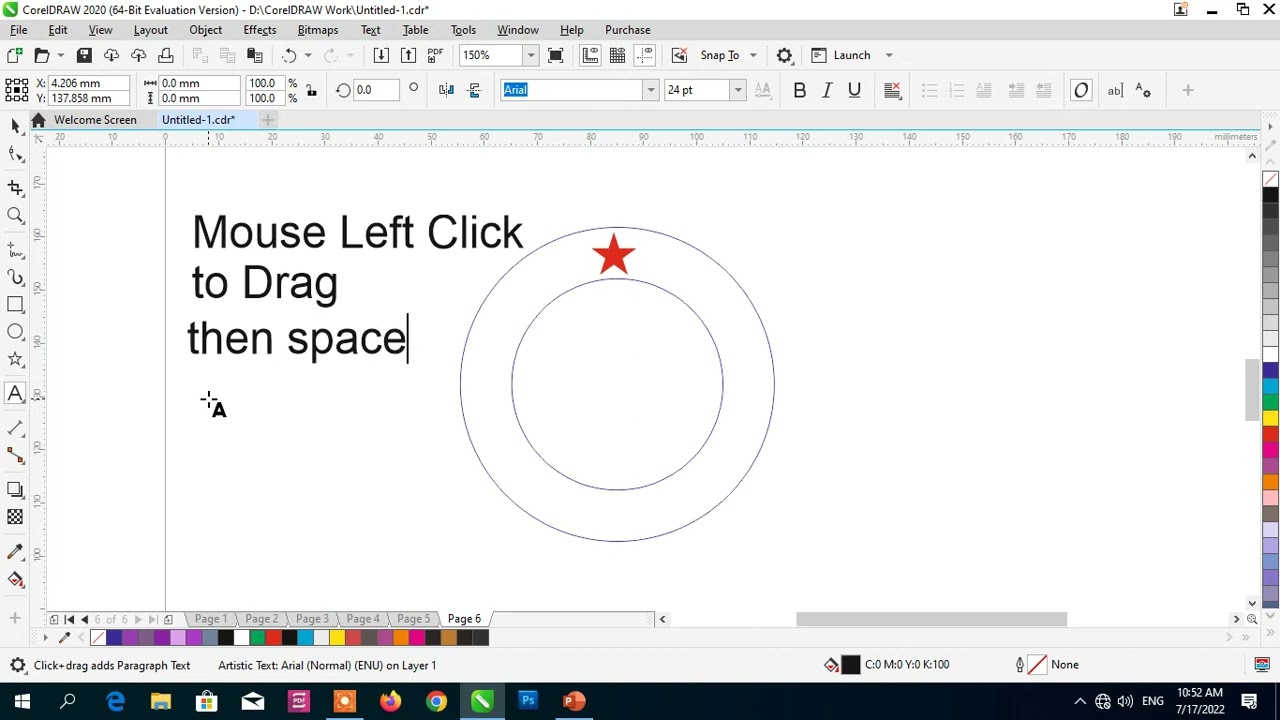
Task: Open Photoshop from the taskbar
Action: 528,701
